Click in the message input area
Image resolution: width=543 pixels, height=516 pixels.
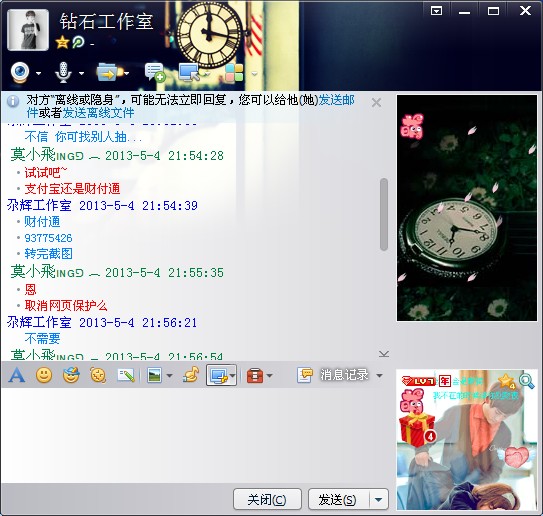pos(196,435)
